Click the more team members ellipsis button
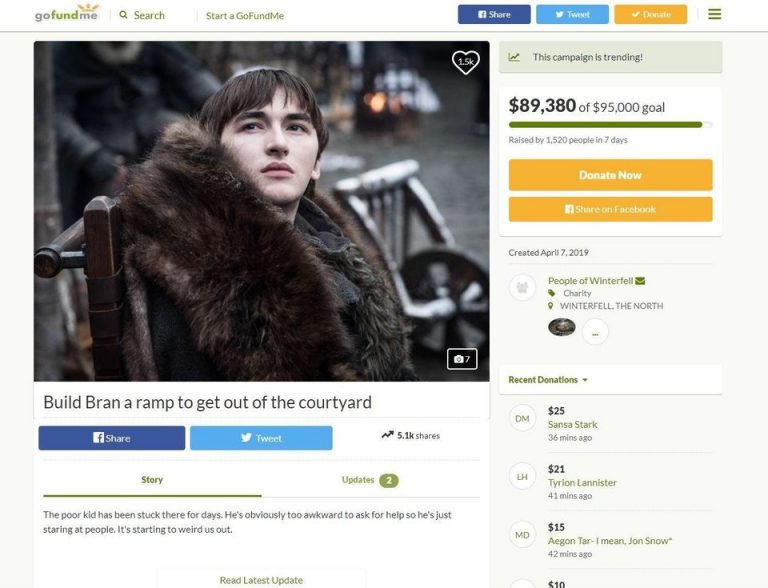The image size is (768, 588). click(x=595, y=331)
